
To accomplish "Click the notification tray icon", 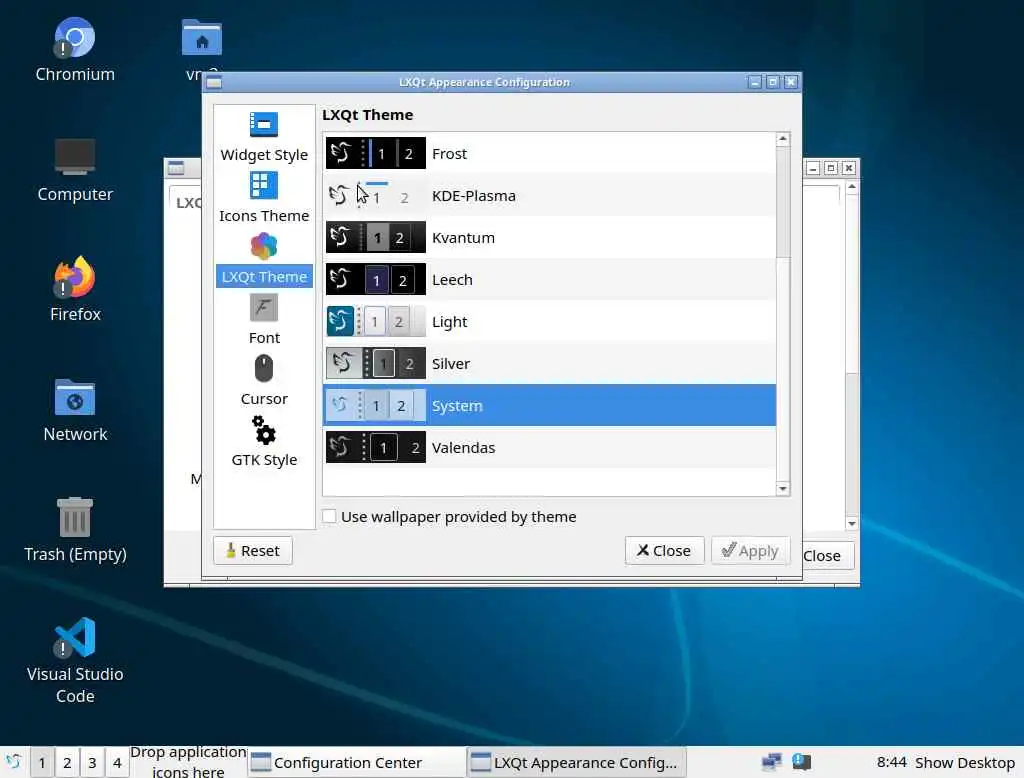I will click(801, 762).
